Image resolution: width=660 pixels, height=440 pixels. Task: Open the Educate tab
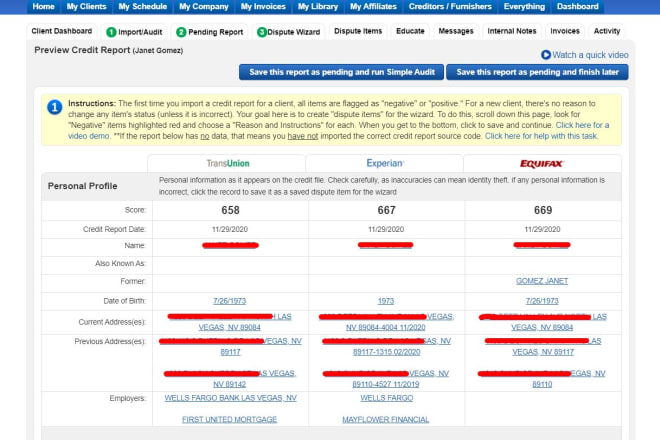point(410,31)
